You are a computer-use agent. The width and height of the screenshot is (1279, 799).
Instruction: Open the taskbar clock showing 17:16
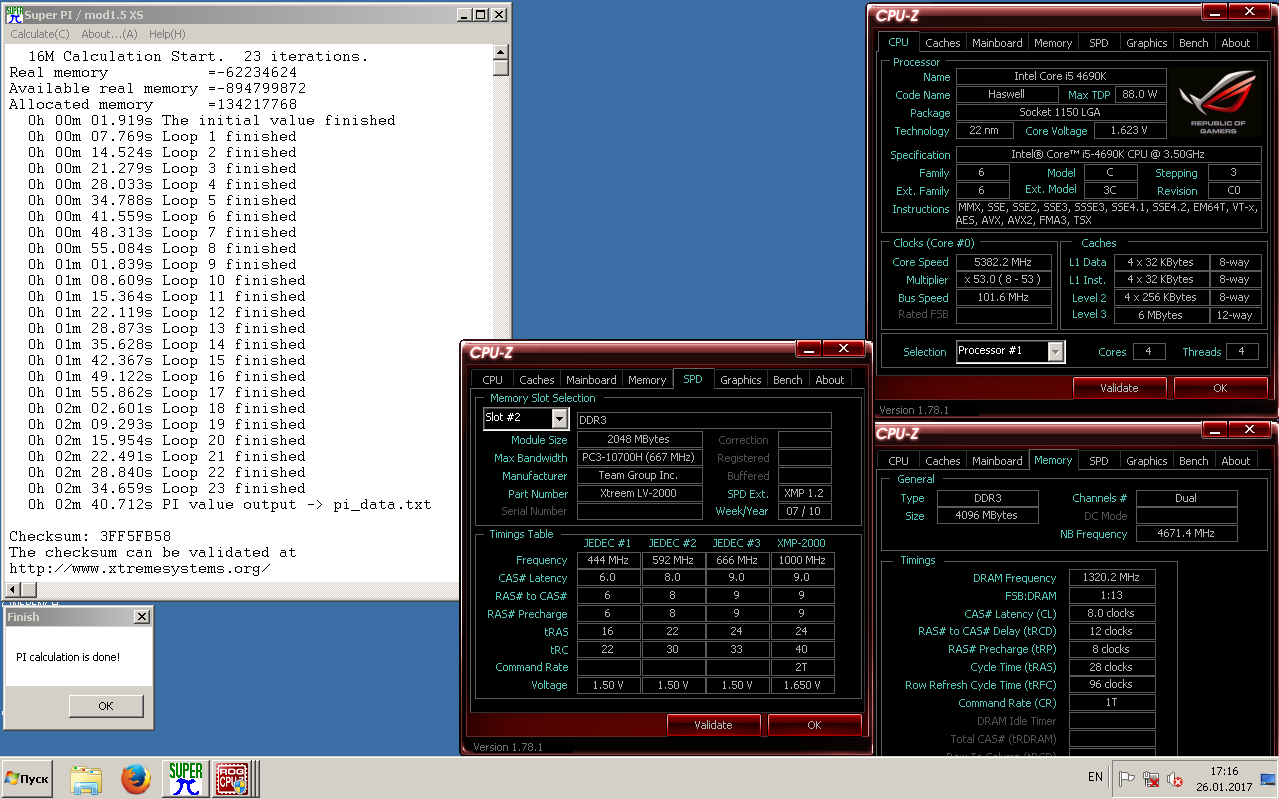pos(1224,779)
